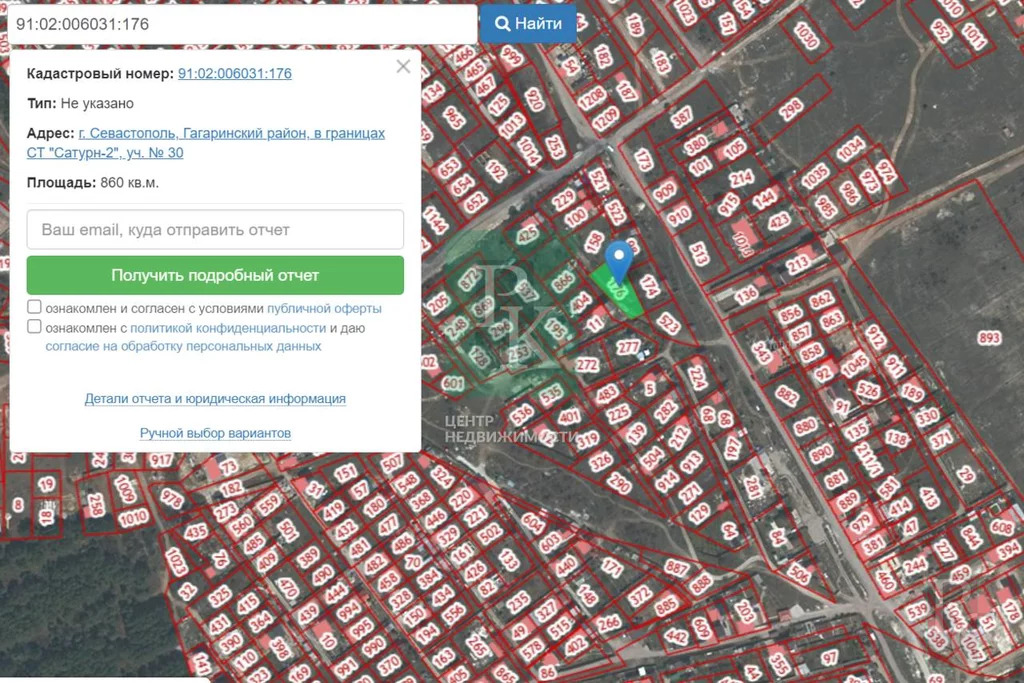Click the email input for the report

tap(215, 229)
